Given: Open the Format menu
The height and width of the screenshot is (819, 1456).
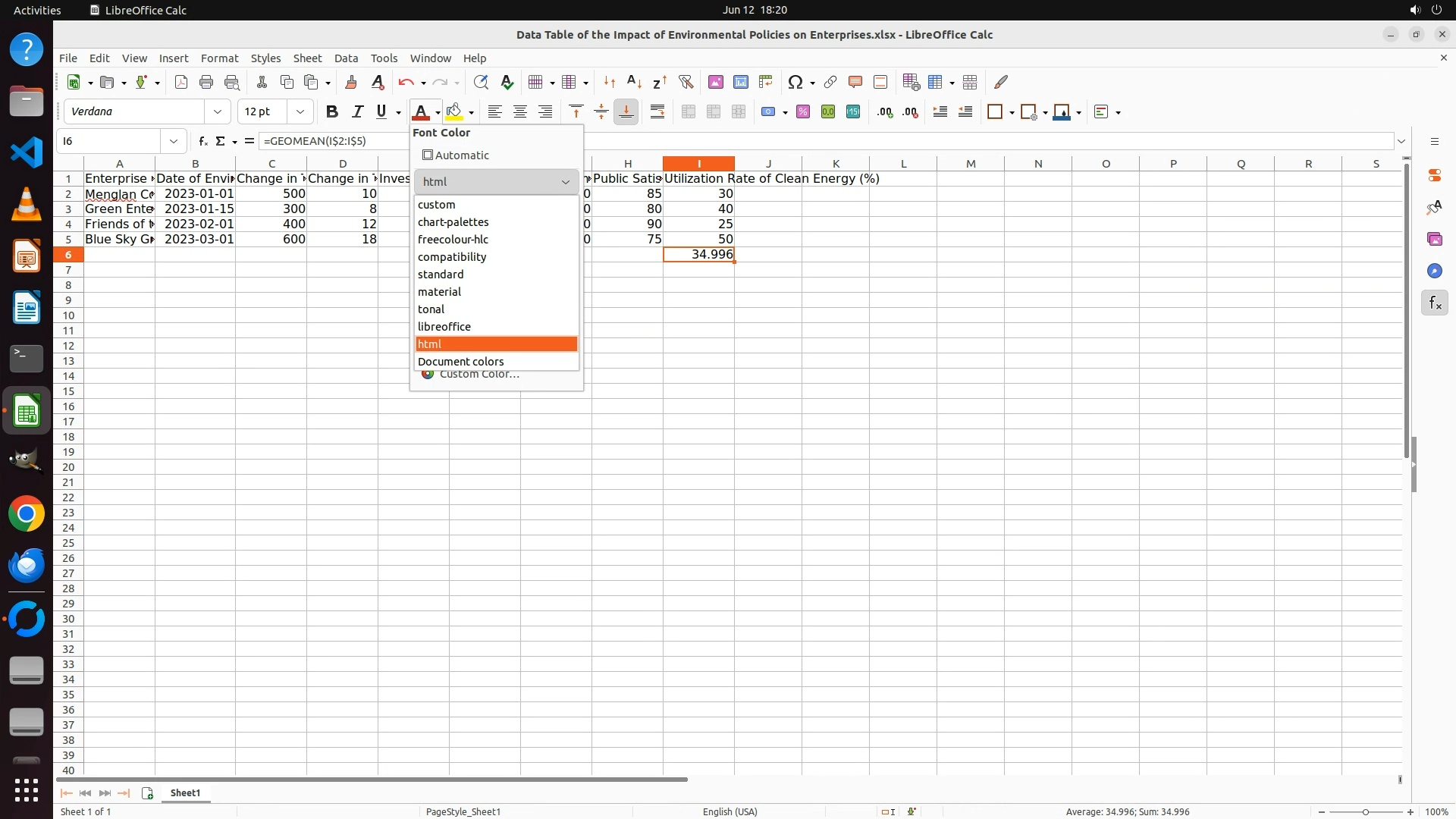Looking at the screenshot, I should point(219,58).
